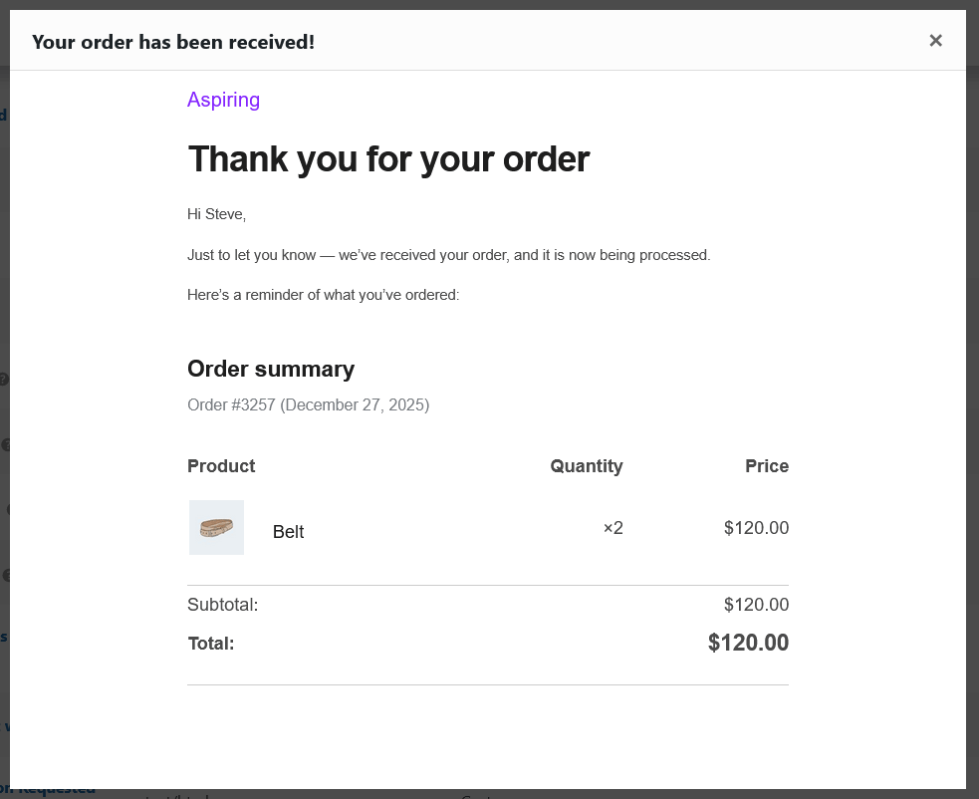This screenshot has height=799, width=979.
Task: Click the Product column header
Action: click(221, 466)
